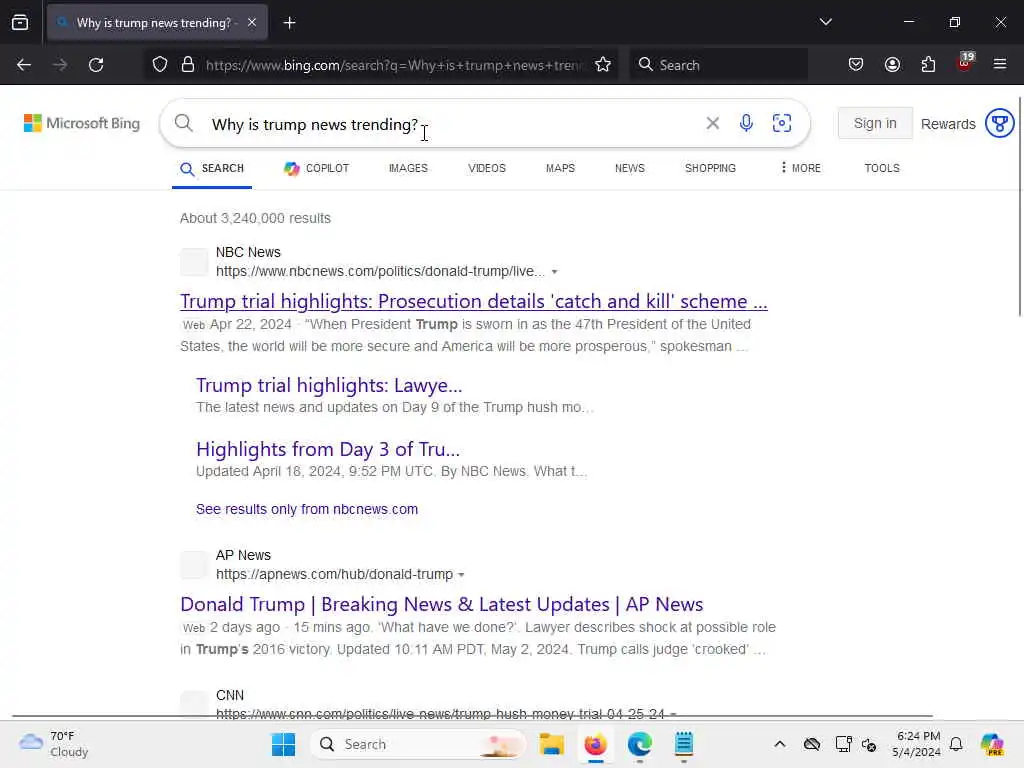Close the 'Why is trump news trending?' tab
Image resolution: width=1024 pixels, height=768 pixels.
(x=252, y=23)
